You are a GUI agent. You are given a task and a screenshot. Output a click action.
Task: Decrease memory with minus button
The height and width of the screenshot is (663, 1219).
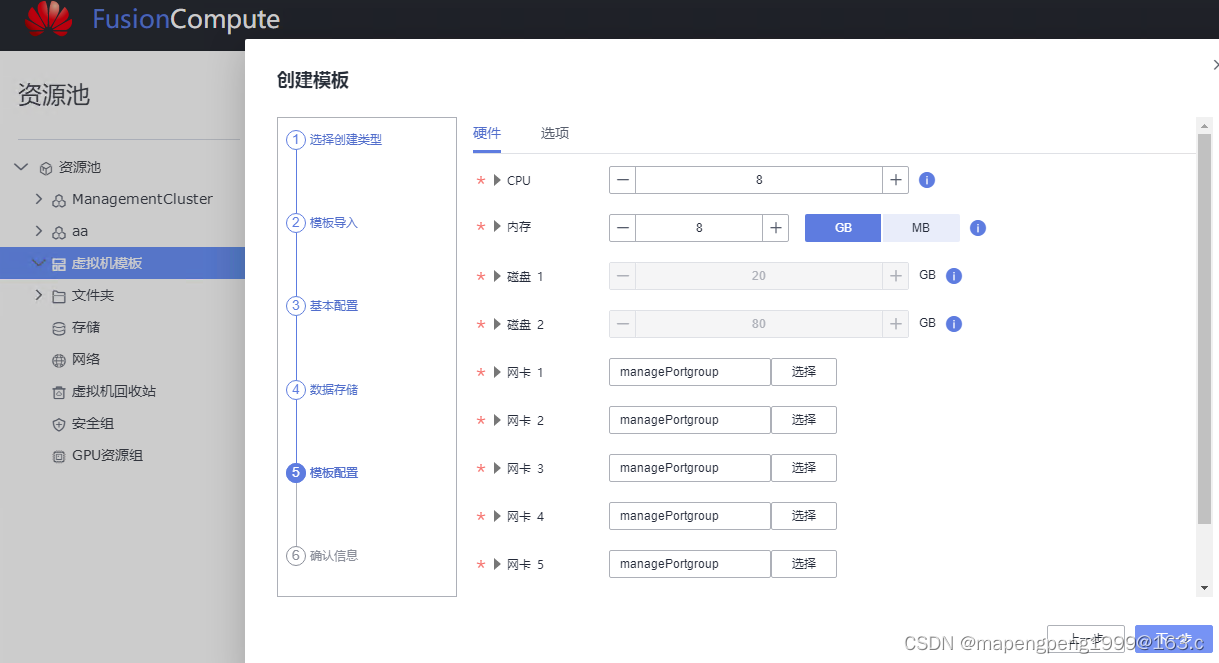point(623,228)
